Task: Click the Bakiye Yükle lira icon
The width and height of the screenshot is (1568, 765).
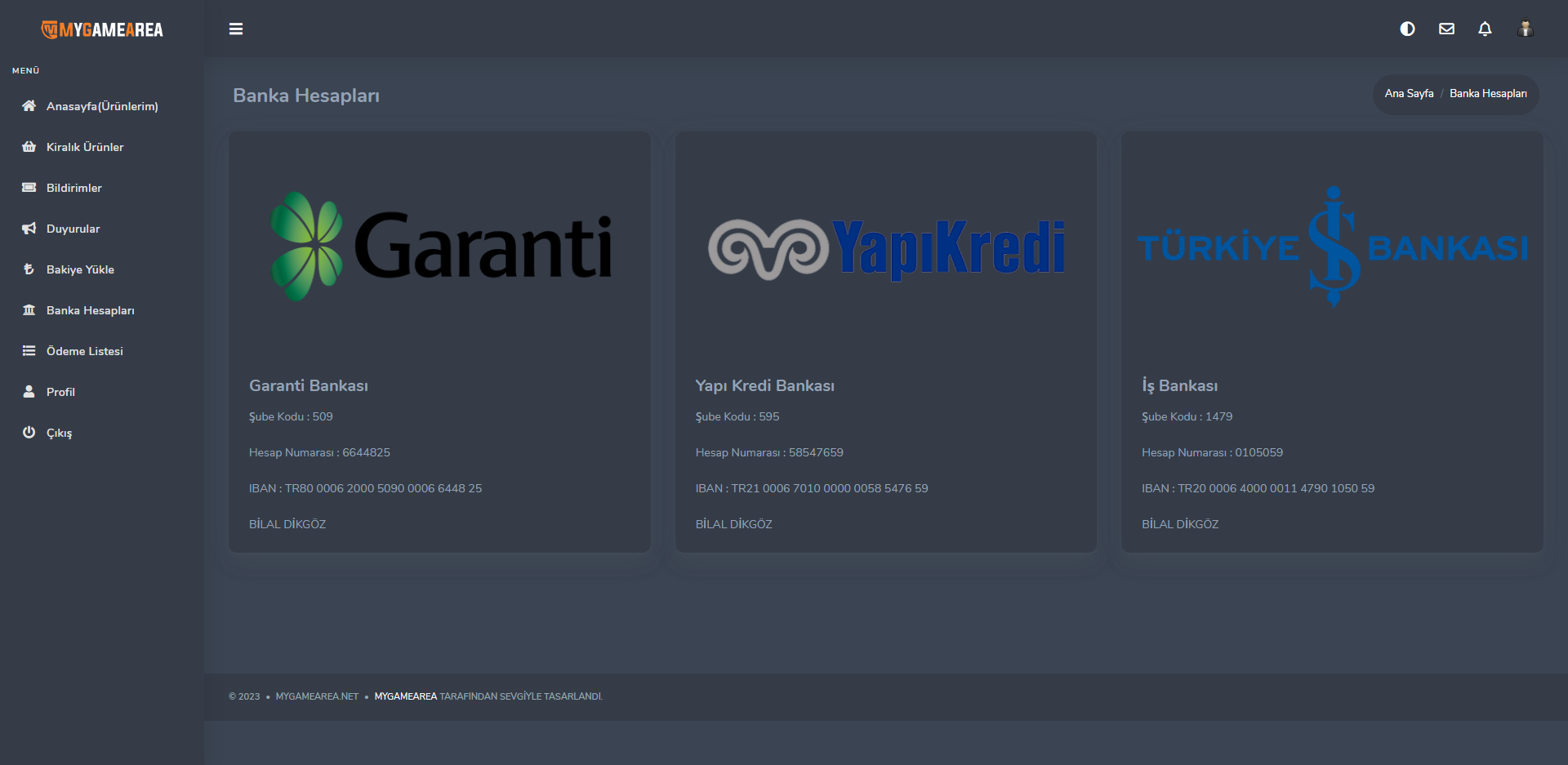Action: [x=29, y=269]
